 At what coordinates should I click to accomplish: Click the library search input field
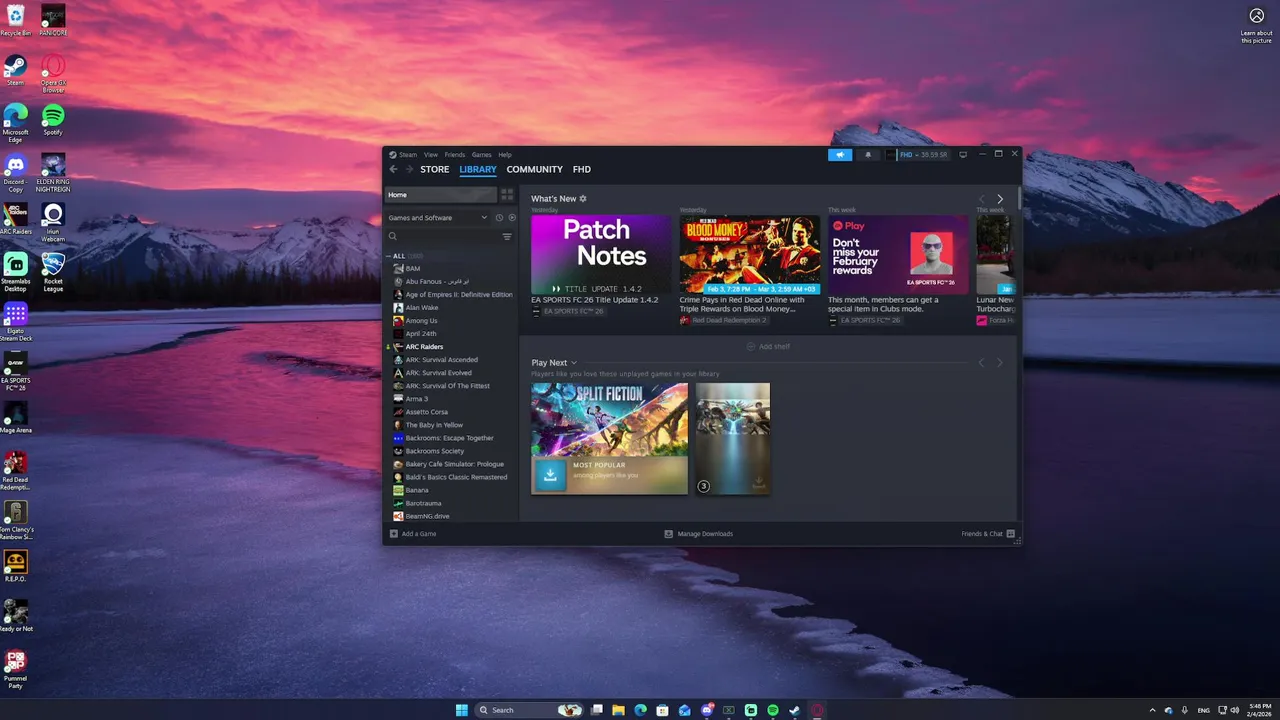tap(450, 237)
